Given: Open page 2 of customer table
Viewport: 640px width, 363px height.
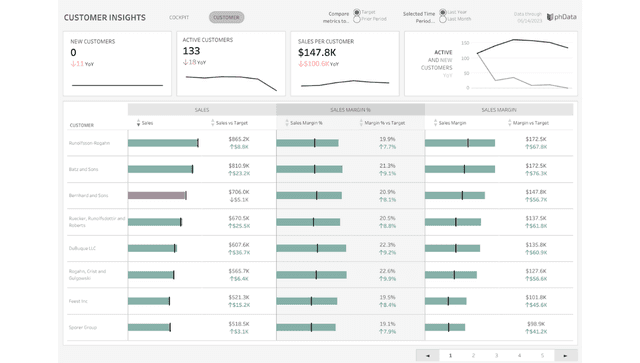Looking at the screenshot, I should pos(473,356).
